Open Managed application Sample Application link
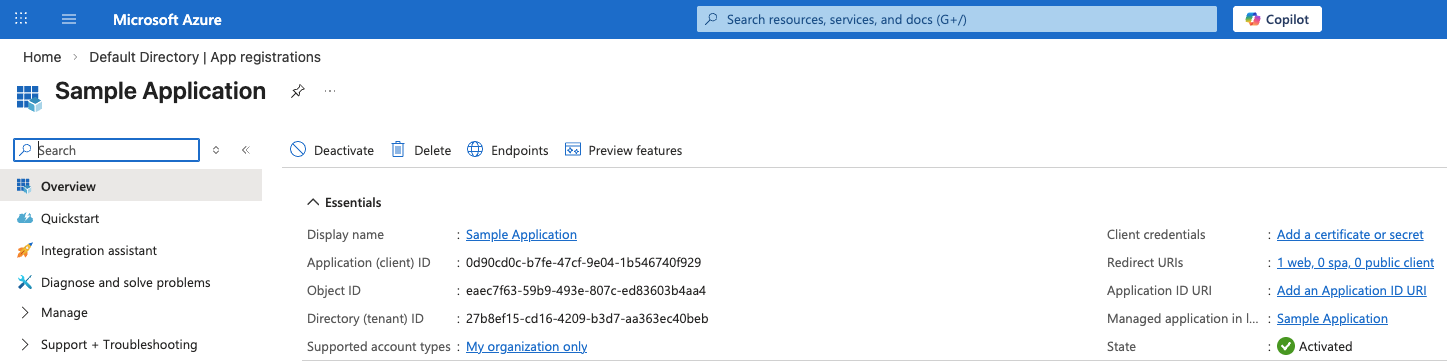The width and height of the screenshot is (1447, 362). [x=1332, y=318]
